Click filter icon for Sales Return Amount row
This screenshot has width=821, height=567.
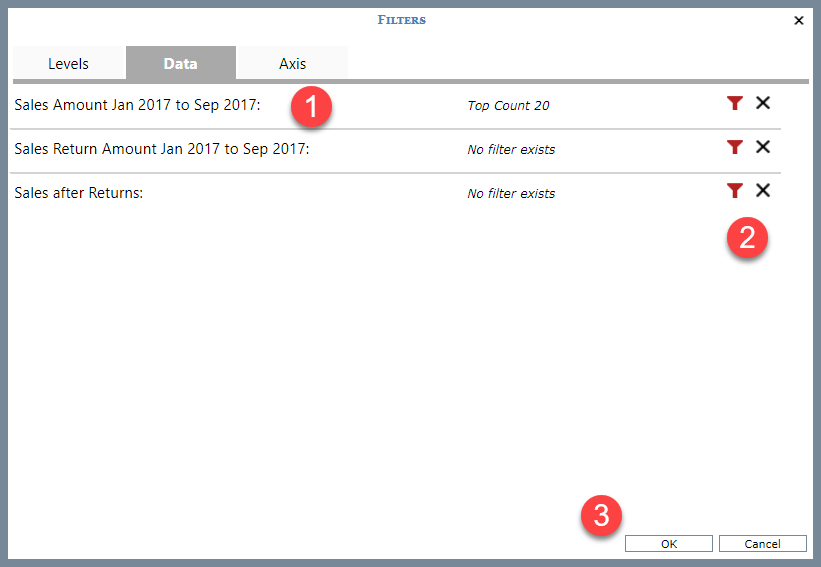click(735, 147)
